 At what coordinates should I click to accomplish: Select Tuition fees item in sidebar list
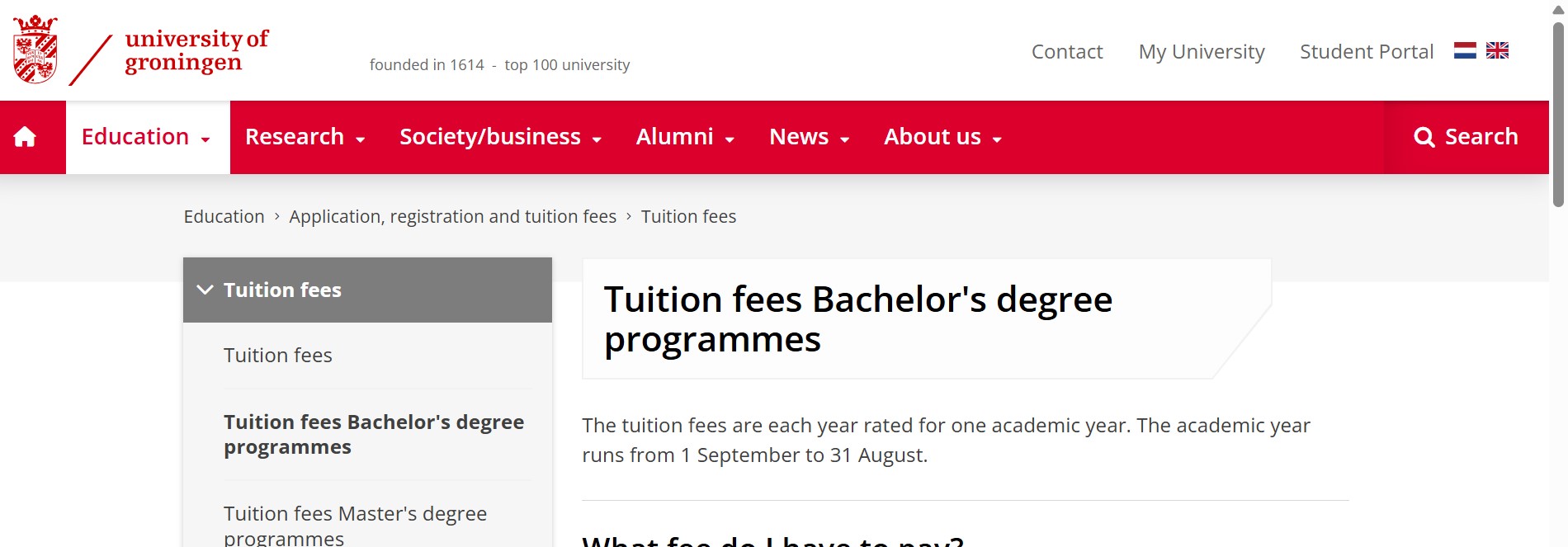278,356
